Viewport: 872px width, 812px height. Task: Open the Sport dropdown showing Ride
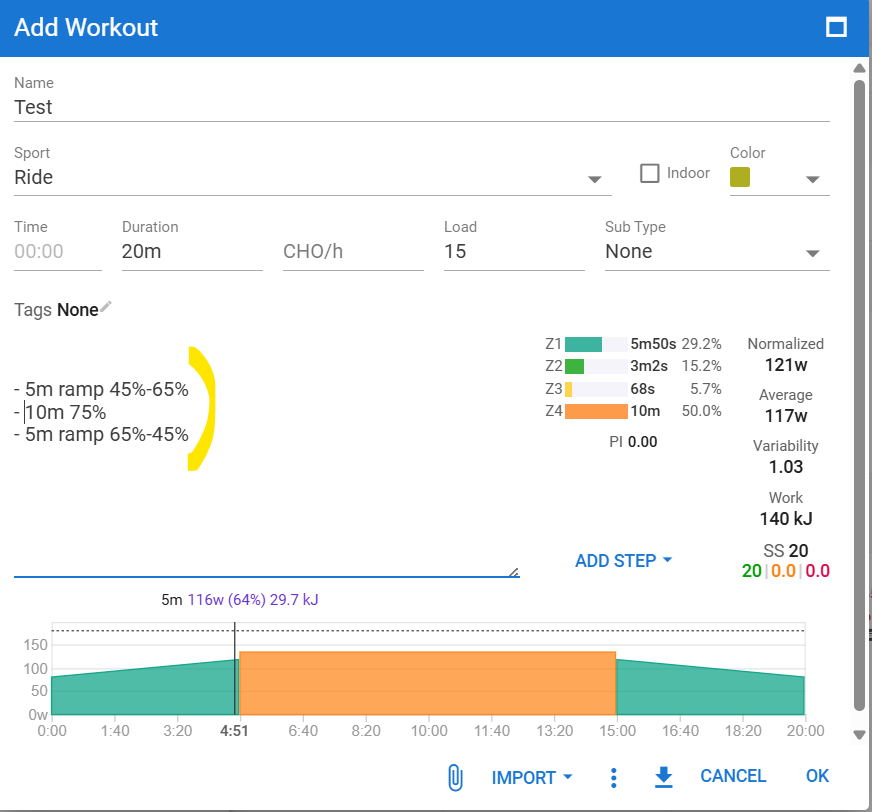pyautogui.click(x=312, y=178)
